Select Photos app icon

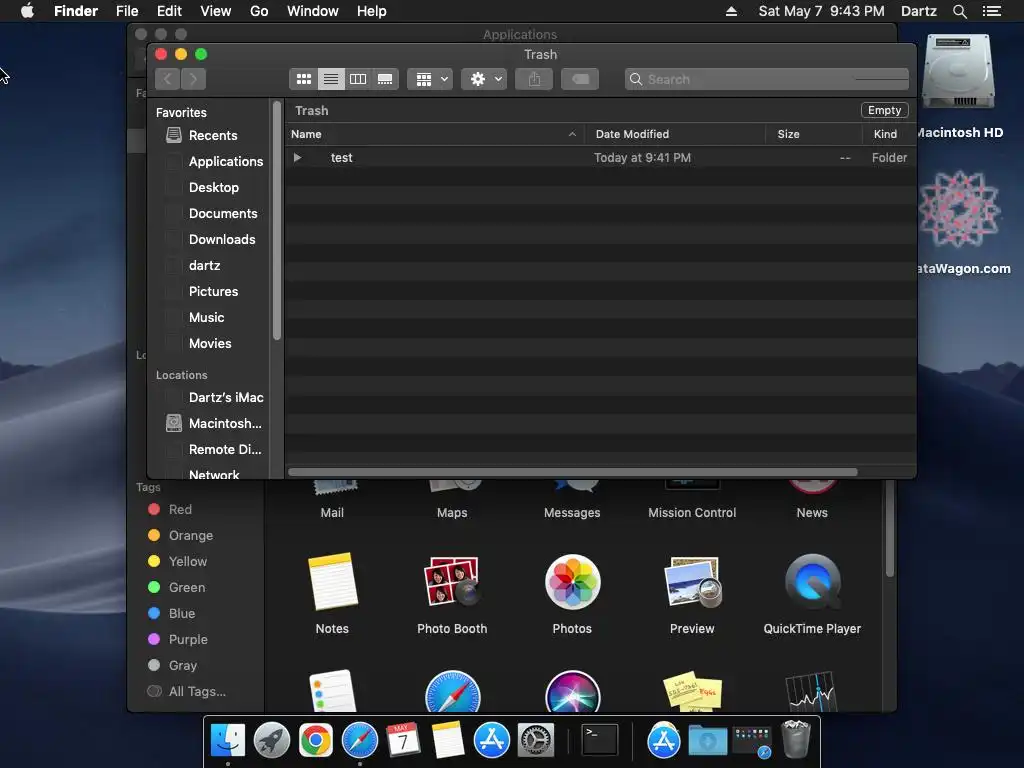pyautogui.click(x=572, y=582)
